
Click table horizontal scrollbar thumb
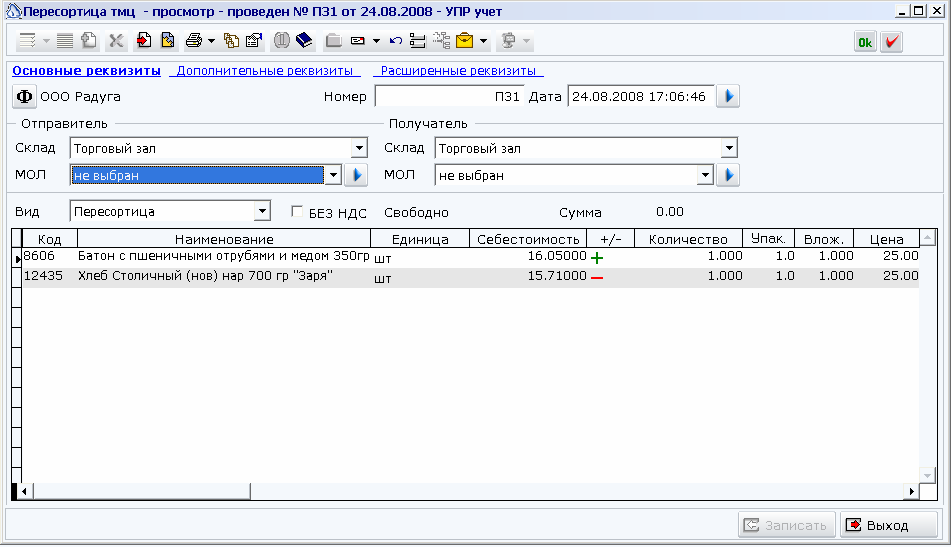point(141,491)
